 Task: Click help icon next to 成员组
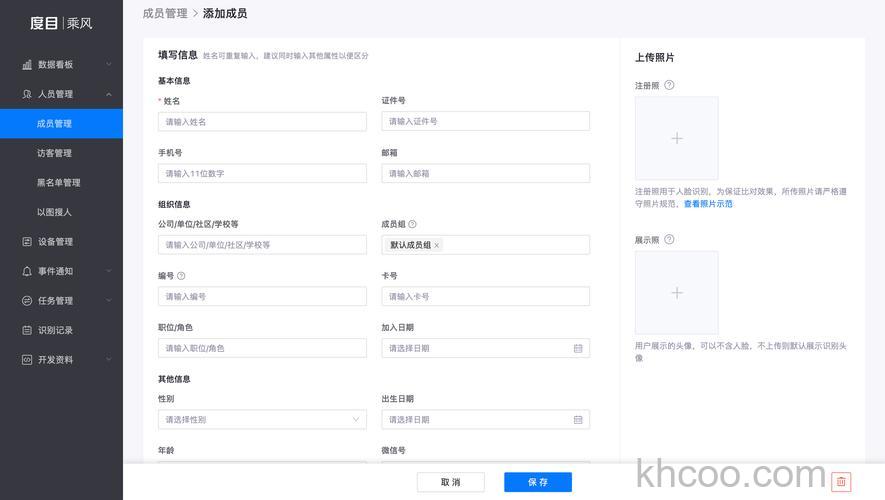pos(412,224)
